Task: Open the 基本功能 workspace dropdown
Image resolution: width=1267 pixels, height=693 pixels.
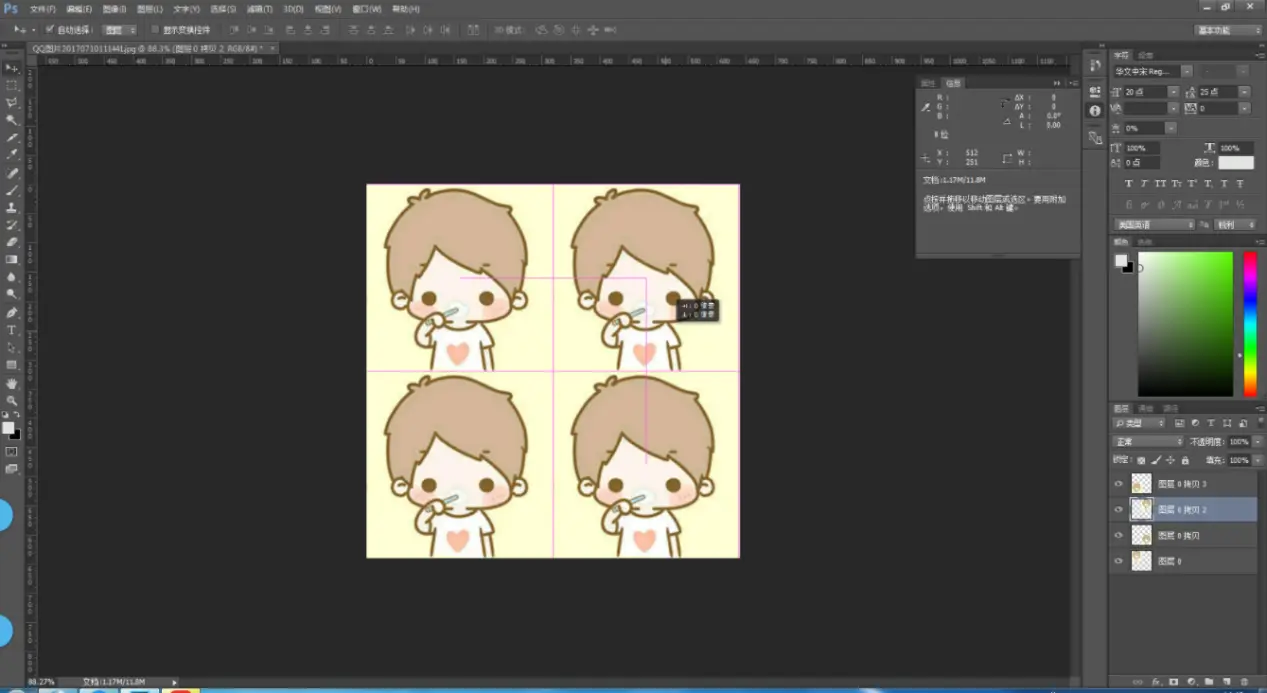Action: coord(1229,30)
